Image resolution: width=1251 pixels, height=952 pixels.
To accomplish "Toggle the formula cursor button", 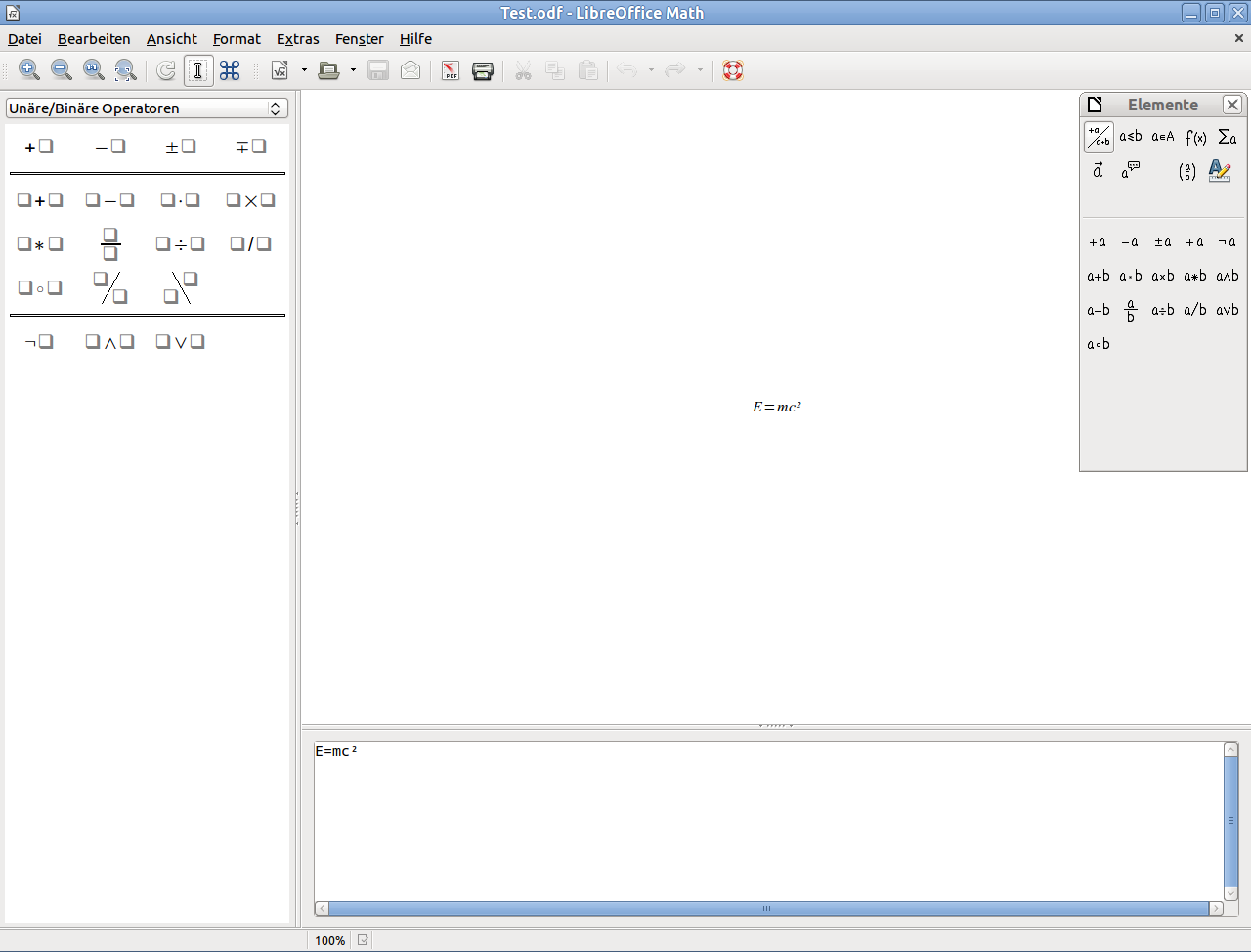I will [x=198, y=70].
